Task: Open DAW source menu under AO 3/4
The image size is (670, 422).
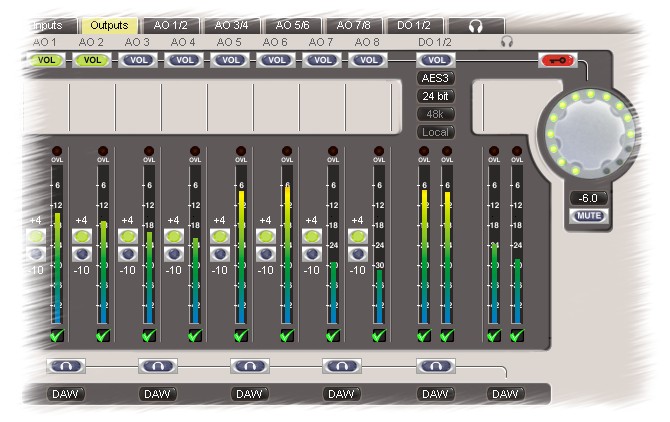Action: point(158,394)
